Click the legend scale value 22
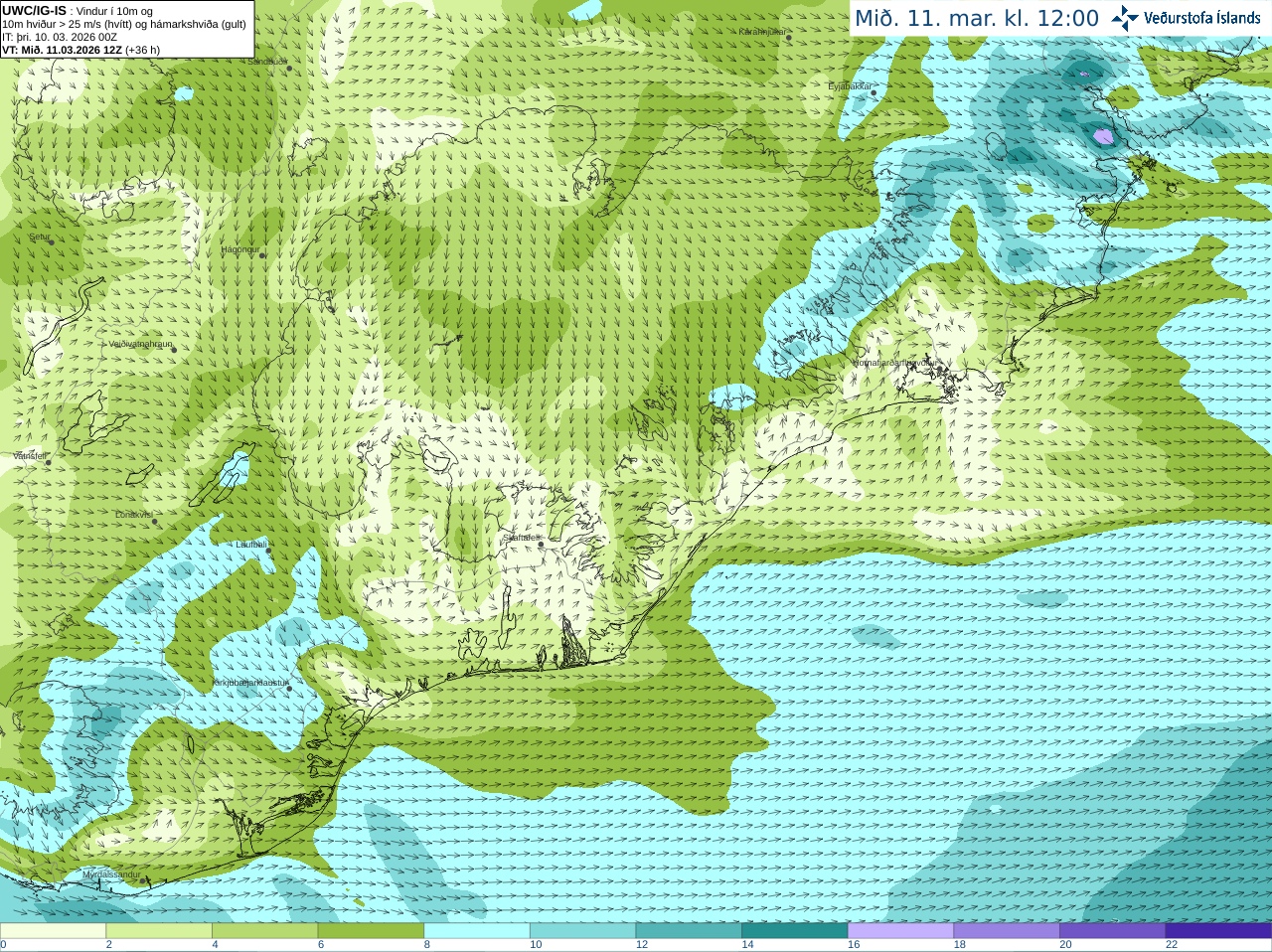Image resolution: width=1272 pixels, height=952 pixels. 1172,945
